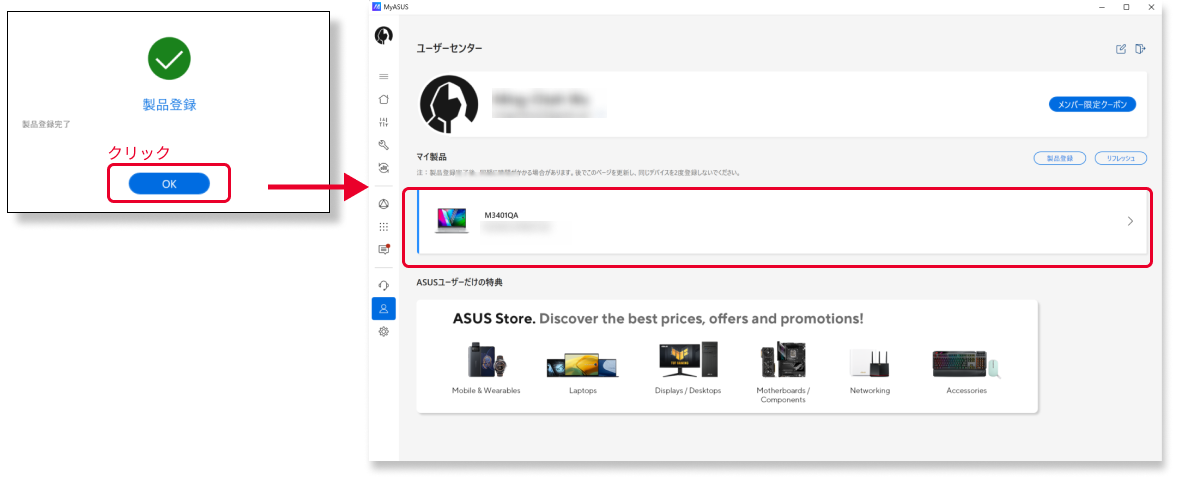Open the Laptops store category
Image resolution: width=1185 pixels, height=480 pixels.
(583, 371)
